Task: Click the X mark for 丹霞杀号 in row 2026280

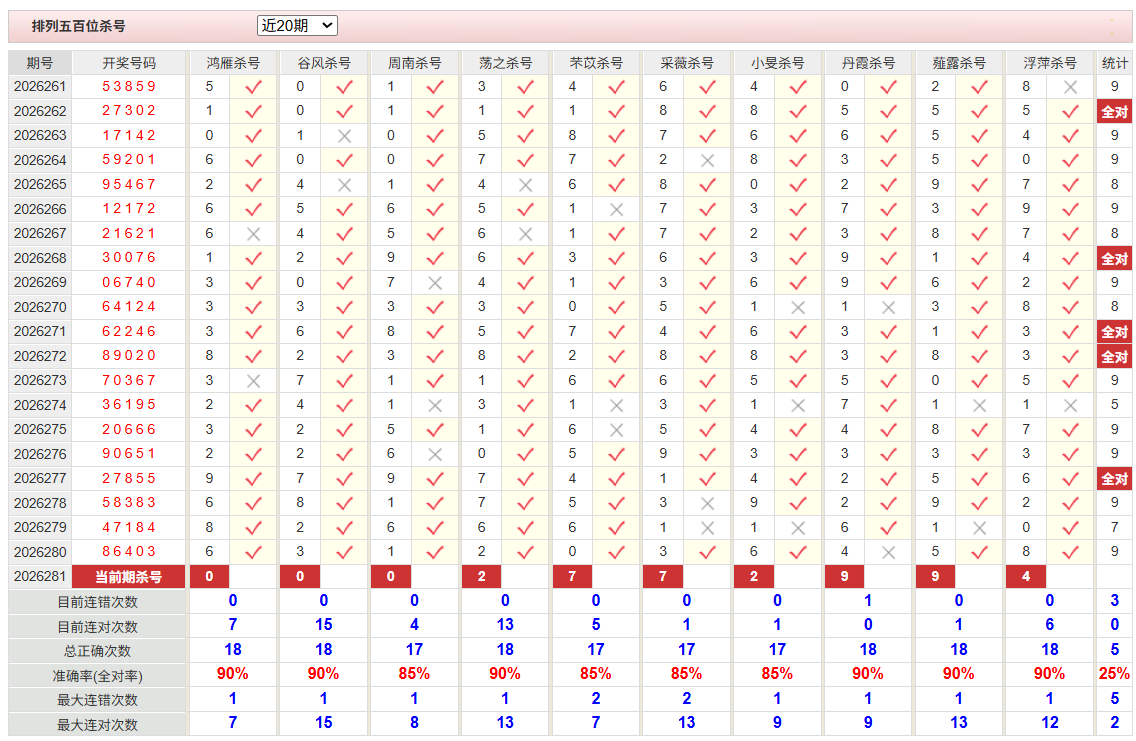Action: pyautogui.click(x=888, y=552)
